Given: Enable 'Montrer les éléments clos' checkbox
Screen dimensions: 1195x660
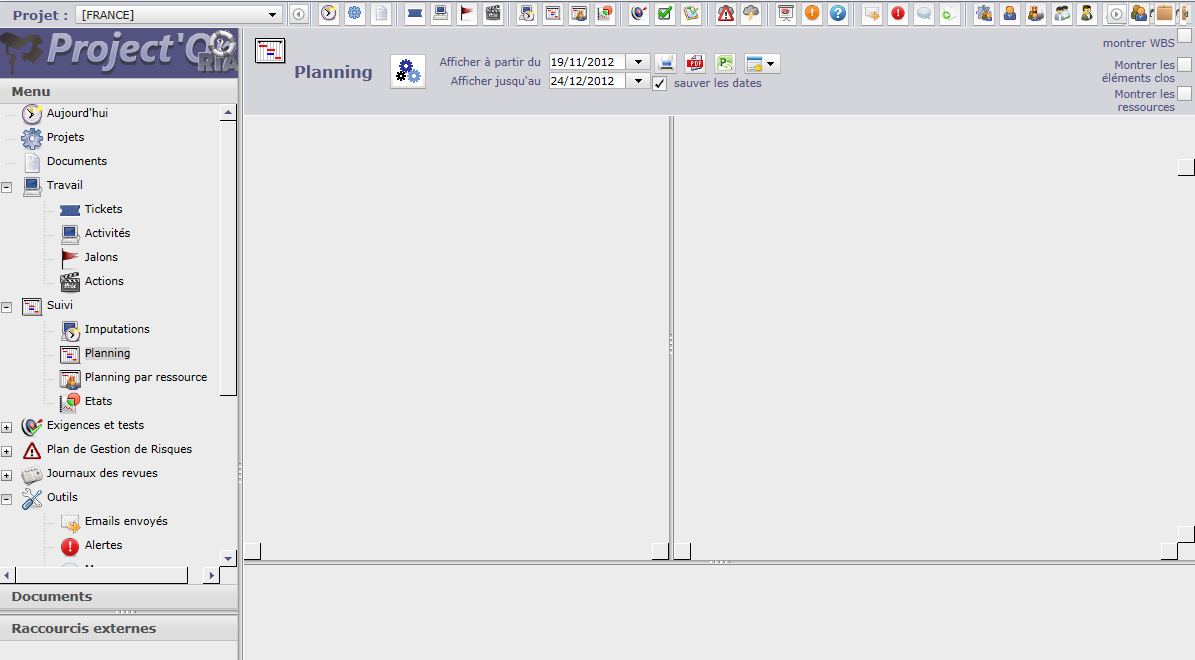Looking at the screenshot, I should pos(1184,65).
